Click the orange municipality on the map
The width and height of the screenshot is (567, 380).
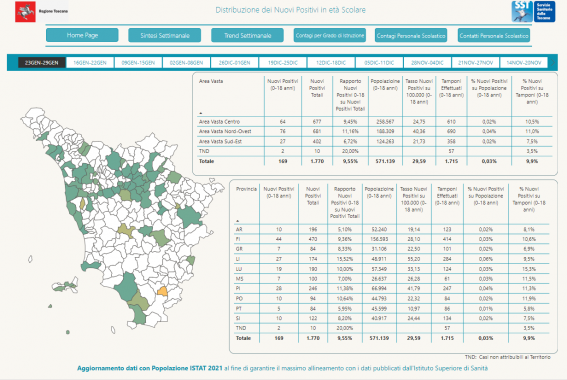click(x=163, y=291)
